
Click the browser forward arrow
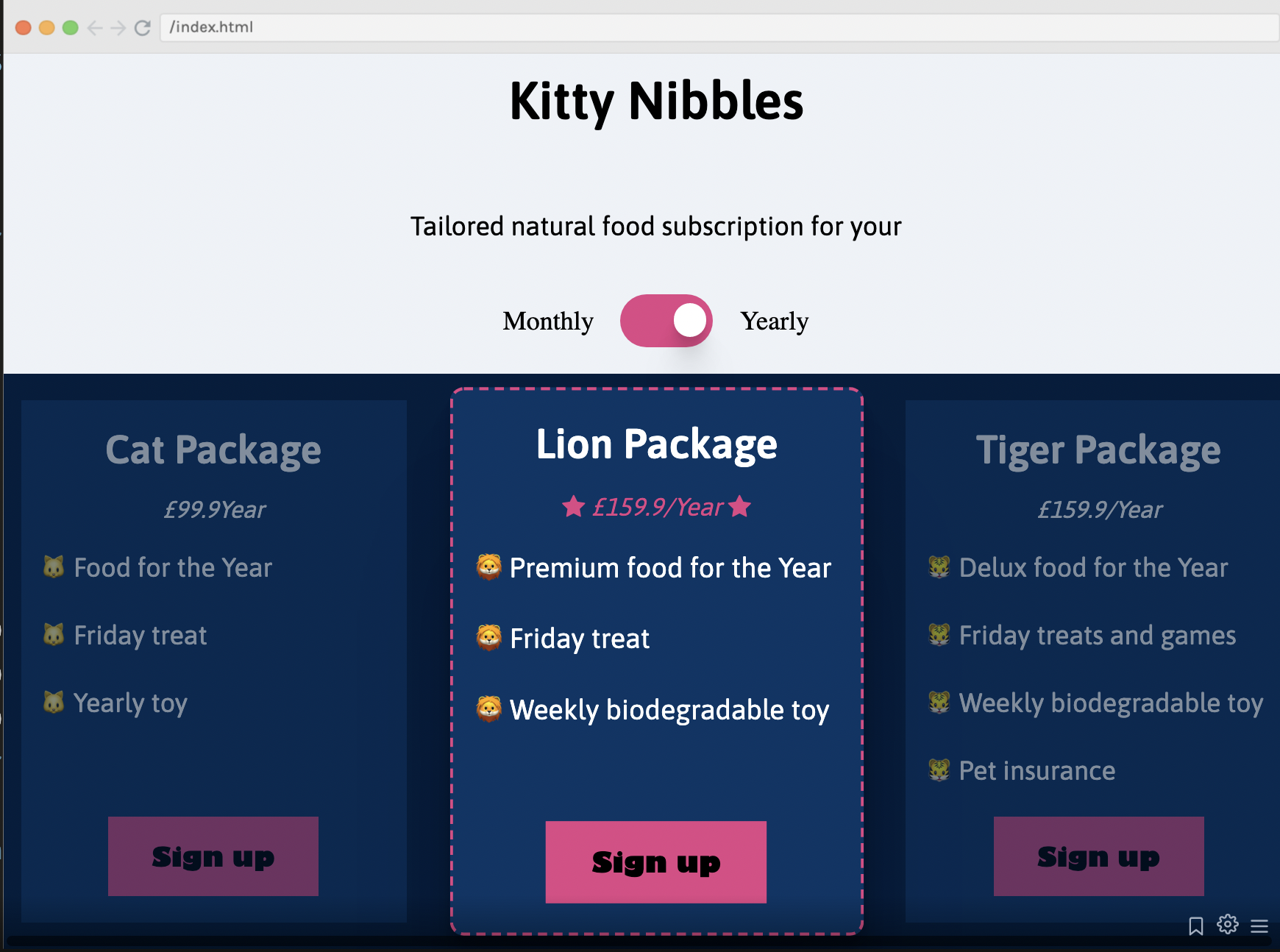118,28
